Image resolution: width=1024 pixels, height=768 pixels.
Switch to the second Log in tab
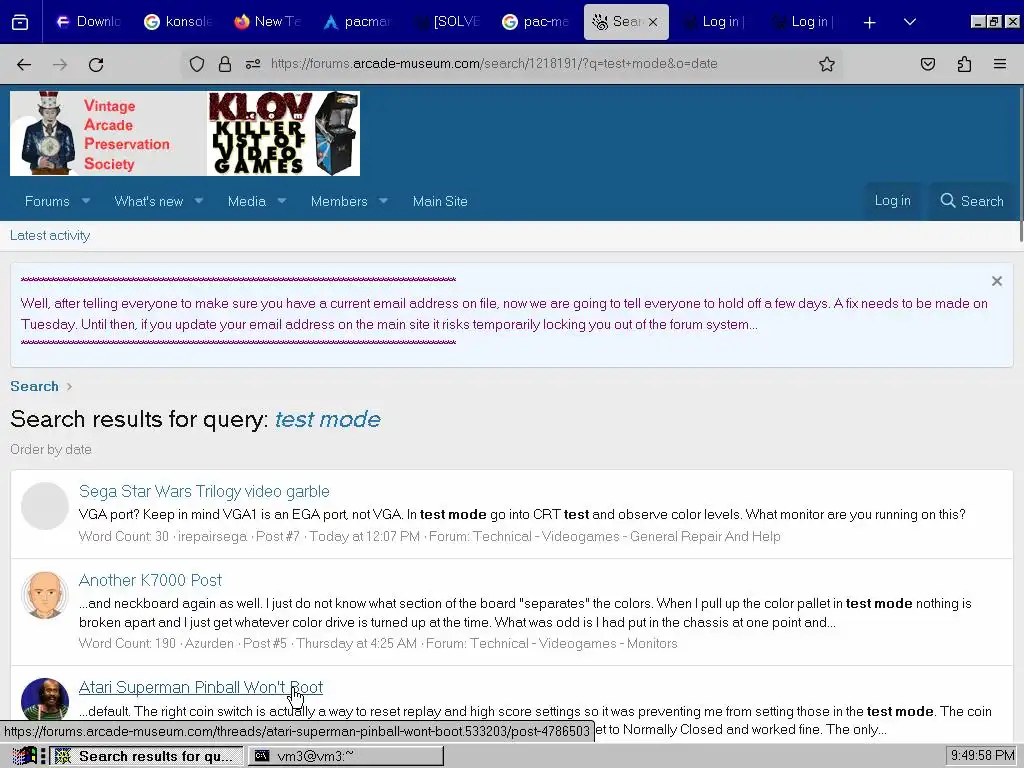coord(803,22)
